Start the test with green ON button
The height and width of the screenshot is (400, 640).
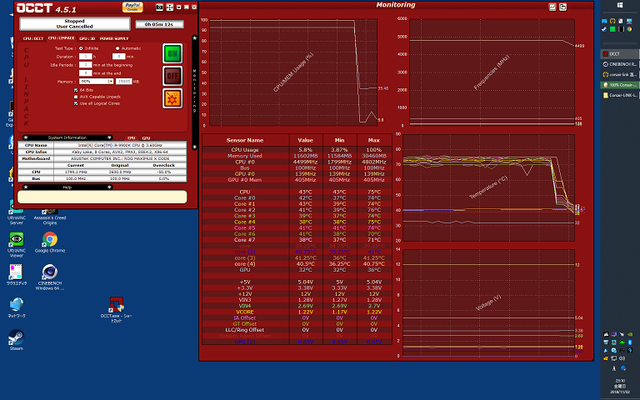(172, 53)
